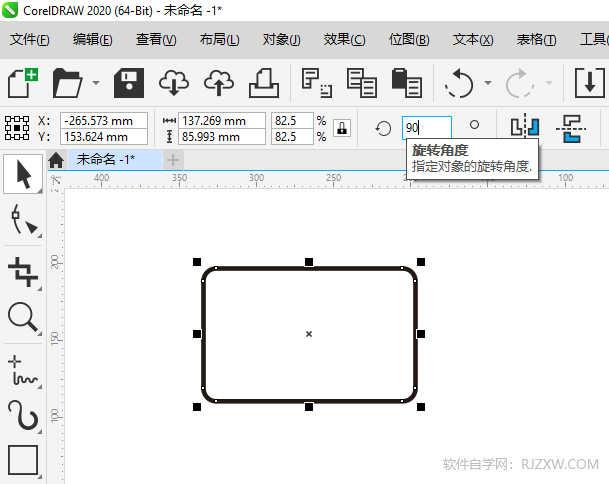Create a new document with New icon

(x=23, y=82)
